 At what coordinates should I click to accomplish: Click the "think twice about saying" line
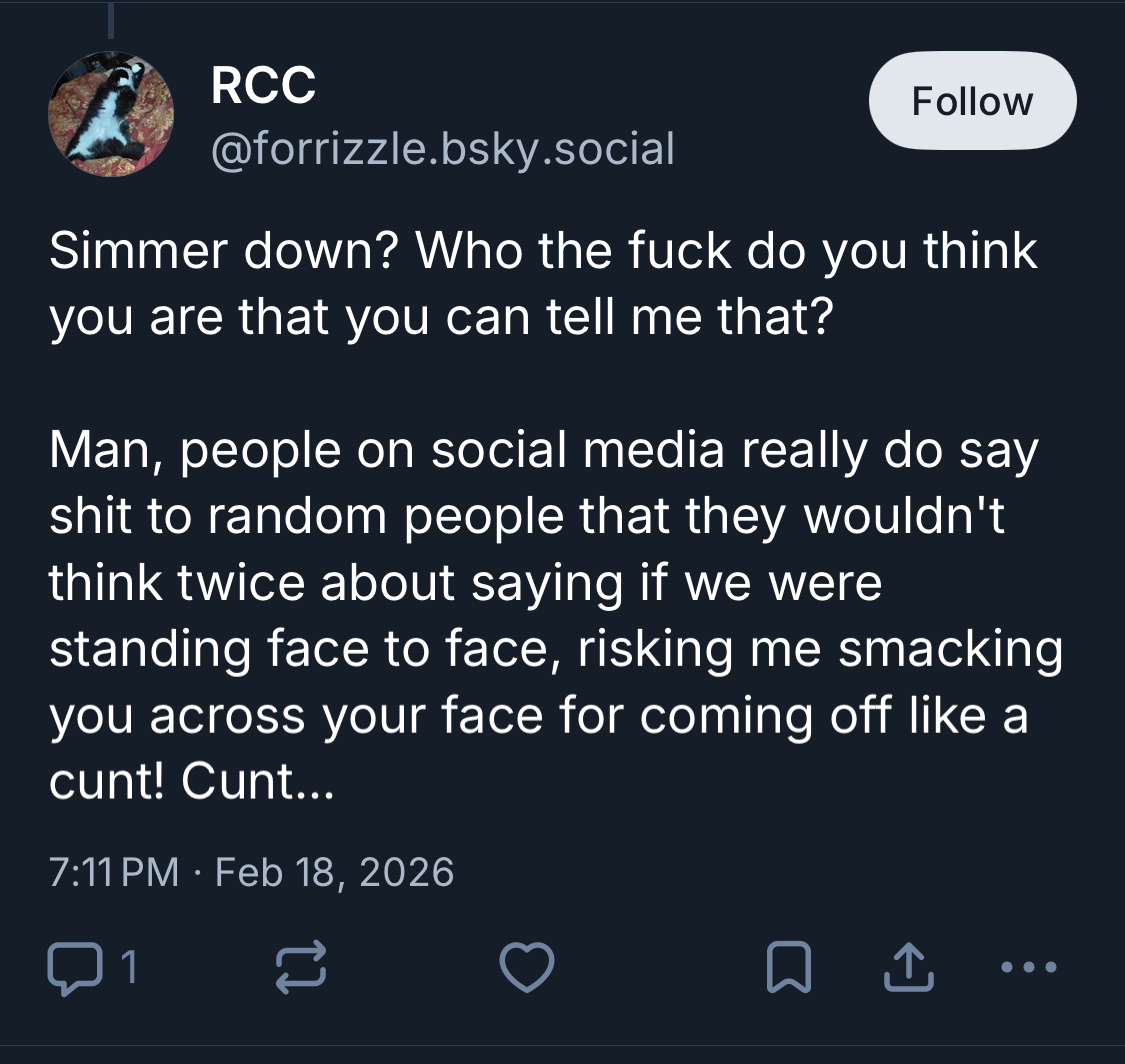[465, 582]
